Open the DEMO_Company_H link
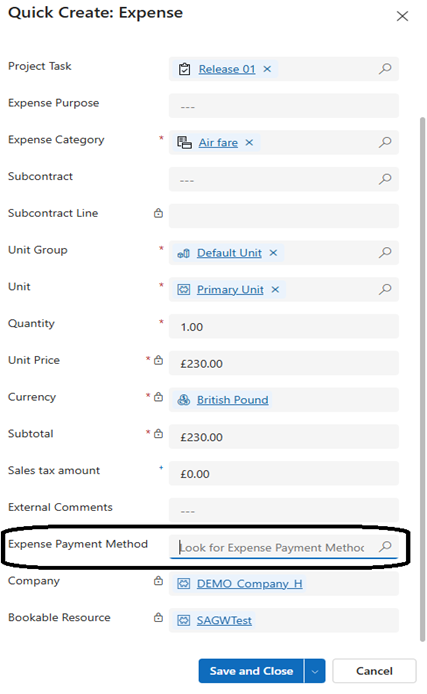427x694 pixels. coord(250,584)
